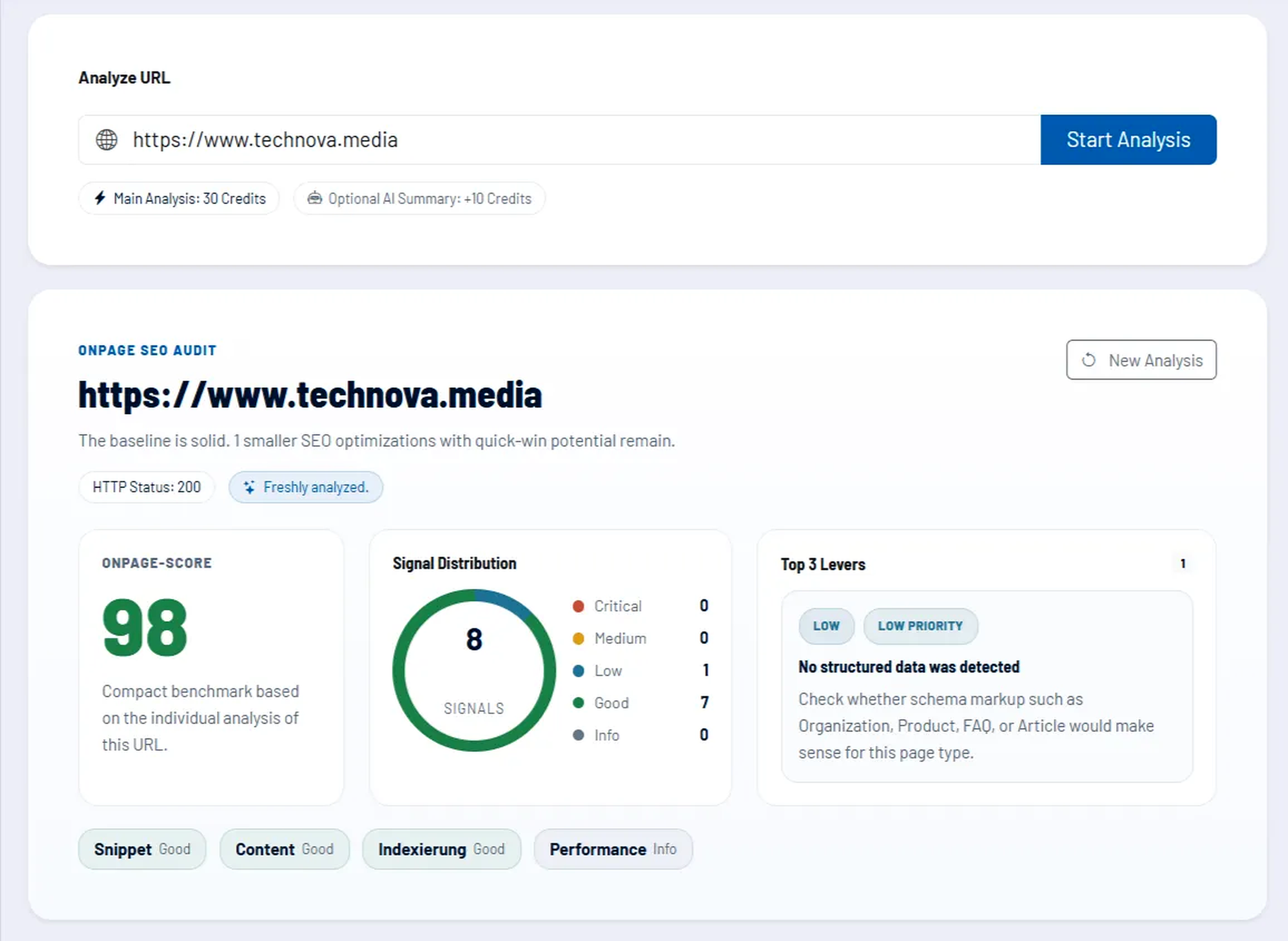Open the Indexierung Good tab
The height and width of the screenshot is (941, 1288).
coord(442,849)
